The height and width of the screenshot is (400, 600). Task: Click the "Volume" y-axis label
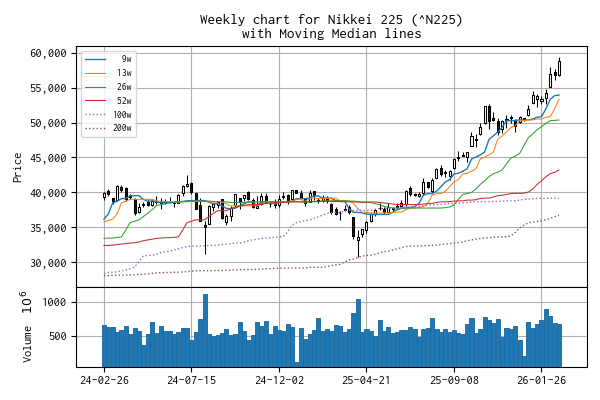coord(27,344)
